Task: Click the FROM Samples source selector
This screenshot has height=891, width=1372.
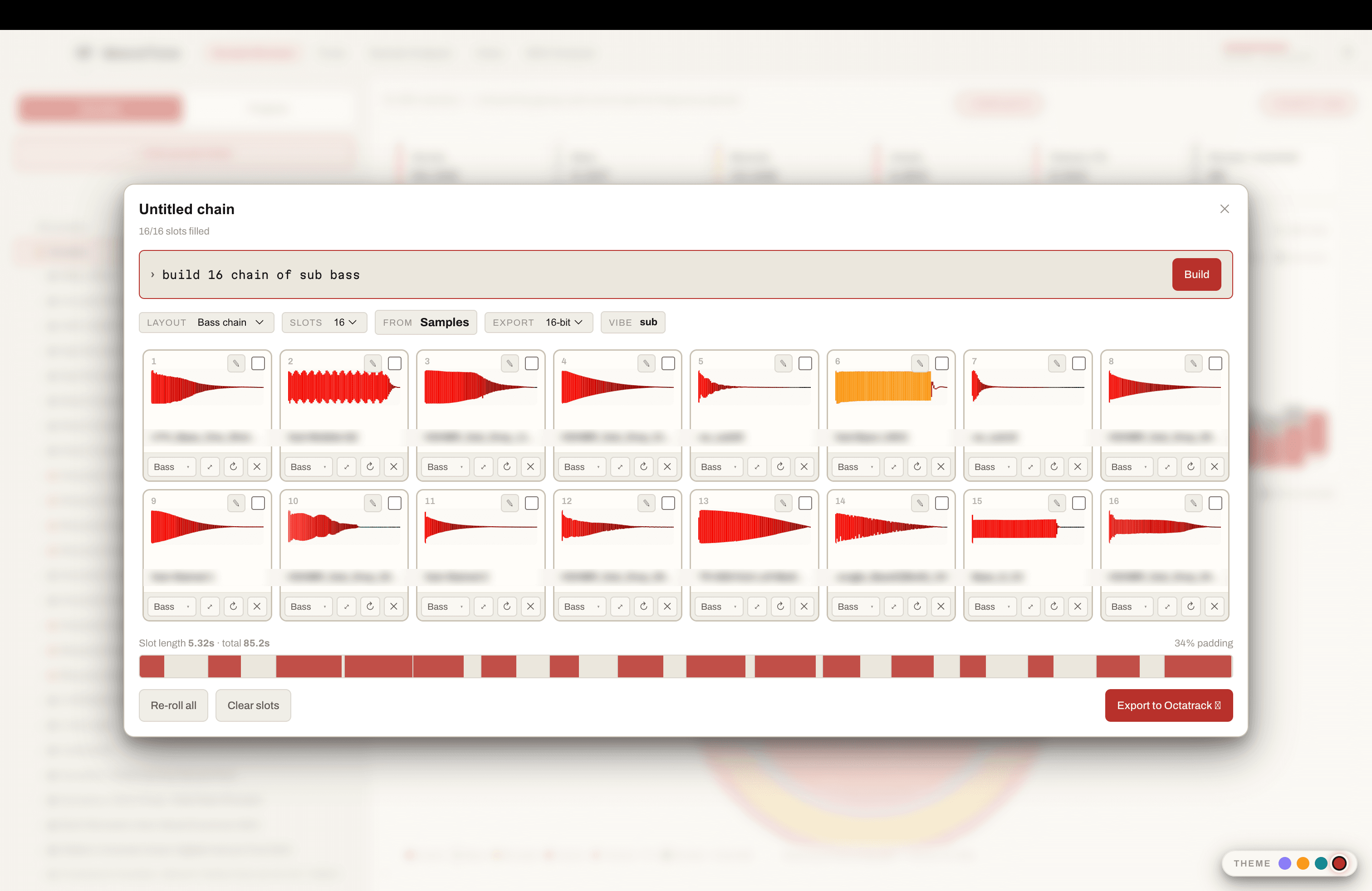Action: point(426,322)
